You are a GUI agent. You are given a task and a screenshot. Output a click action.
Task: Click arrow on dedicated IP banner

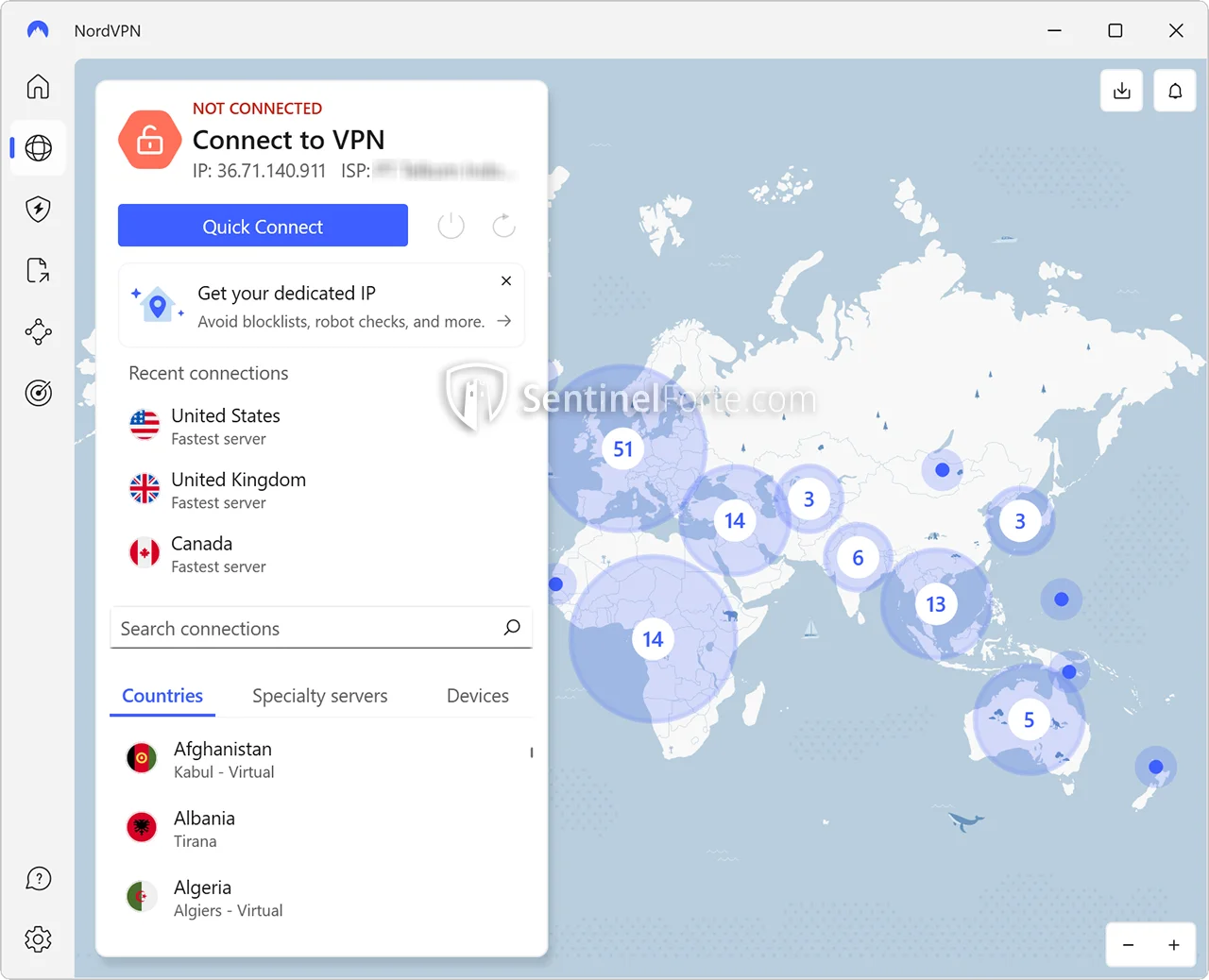tap(504, 321)
